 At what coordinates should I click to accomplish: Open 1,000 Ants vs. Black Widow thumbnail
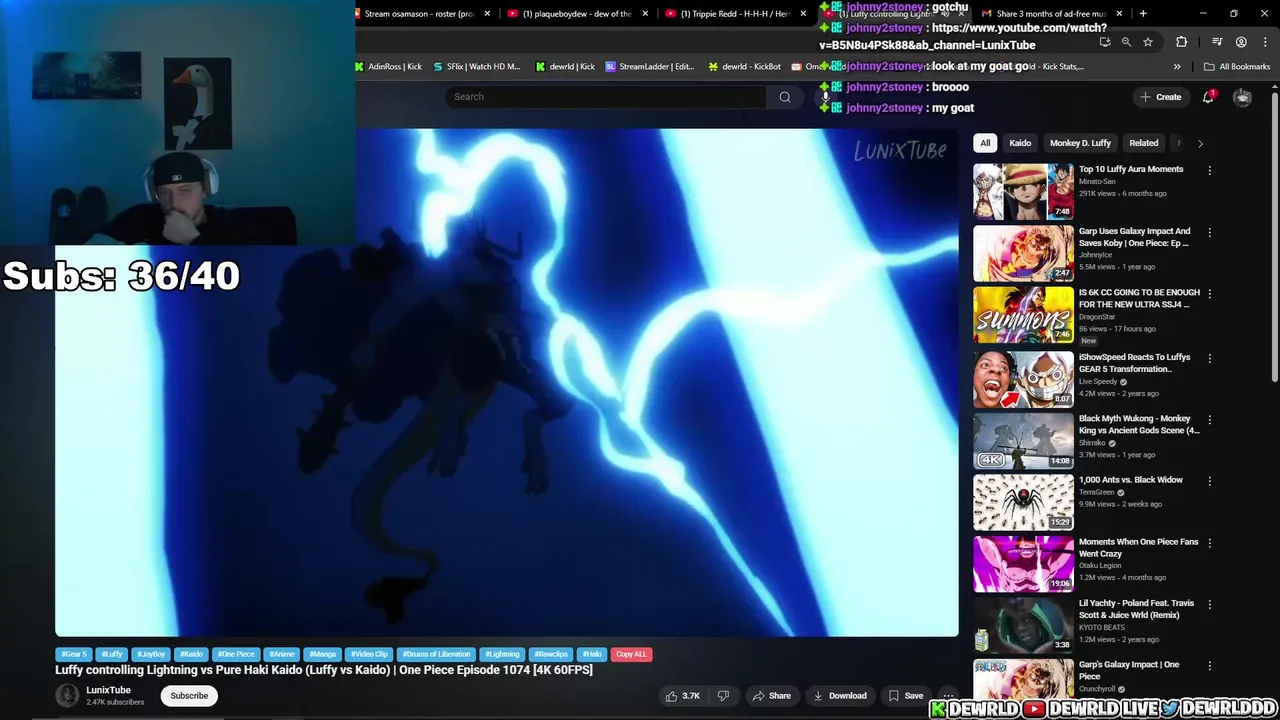(x=1023, y=502)
